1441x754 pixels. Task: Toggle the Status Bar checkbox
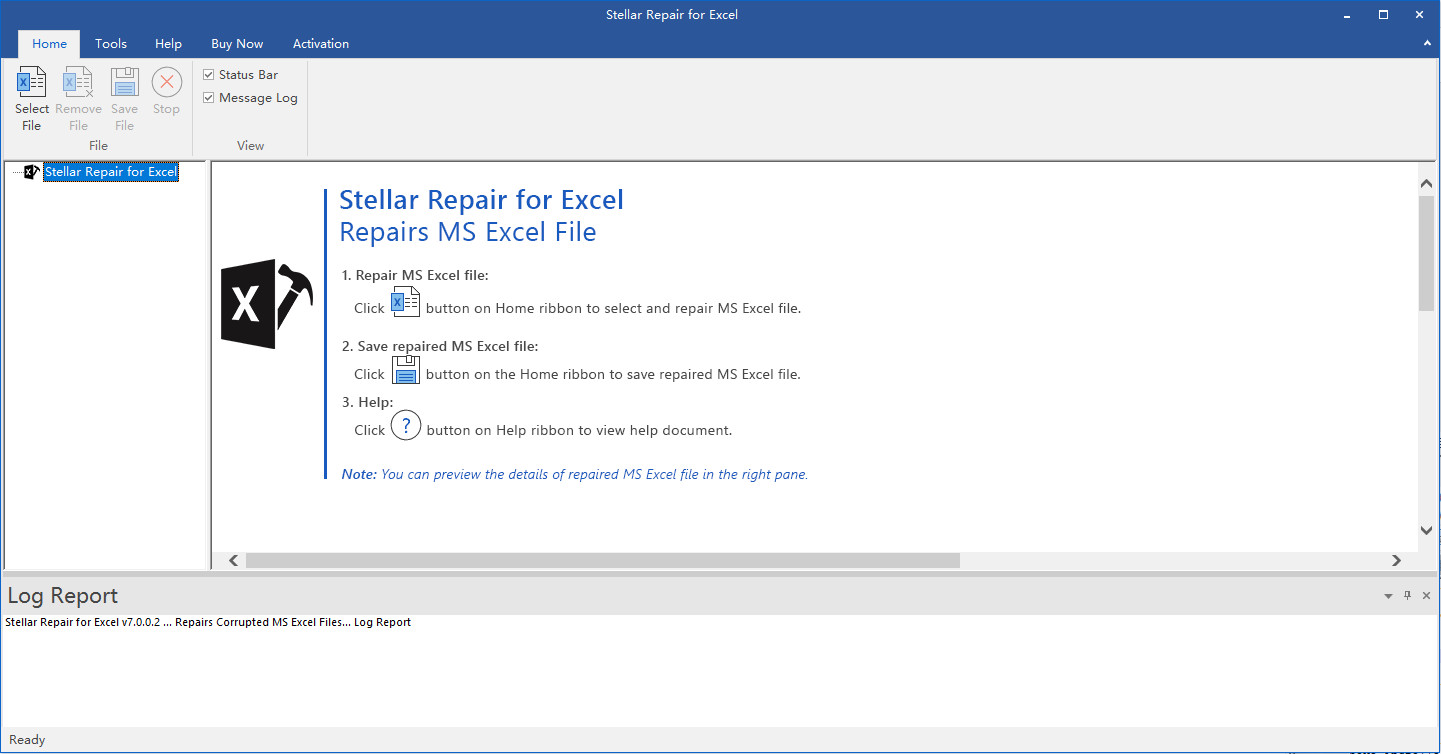pyautogui.click(x=208, y=75)
